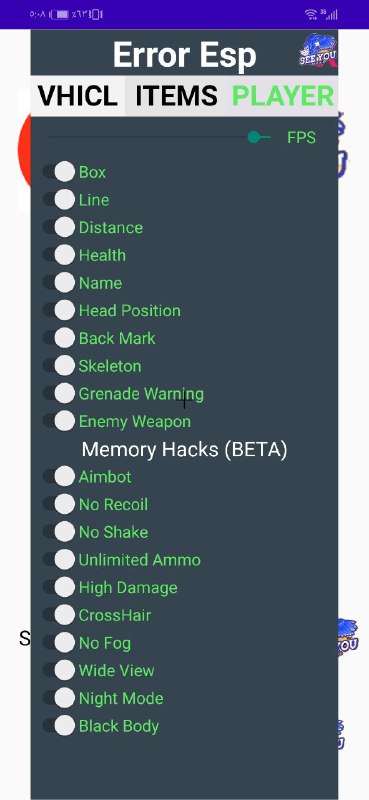Tap the See You logo icon
Image resolution: width=369 pixels, height=800 pixels.
pos(317,51)
